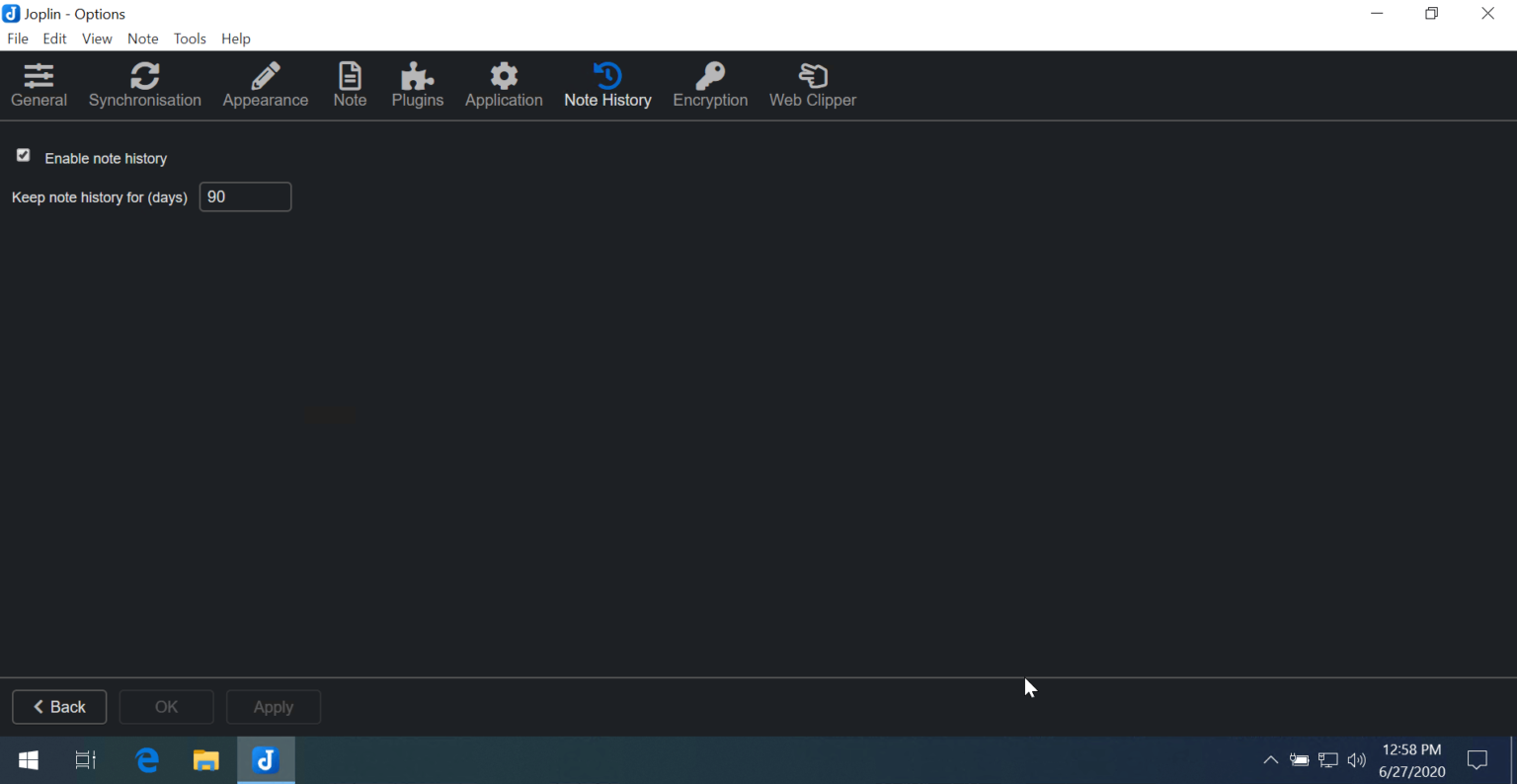
Task: Open the Help menu
Action: coord(235,39)
